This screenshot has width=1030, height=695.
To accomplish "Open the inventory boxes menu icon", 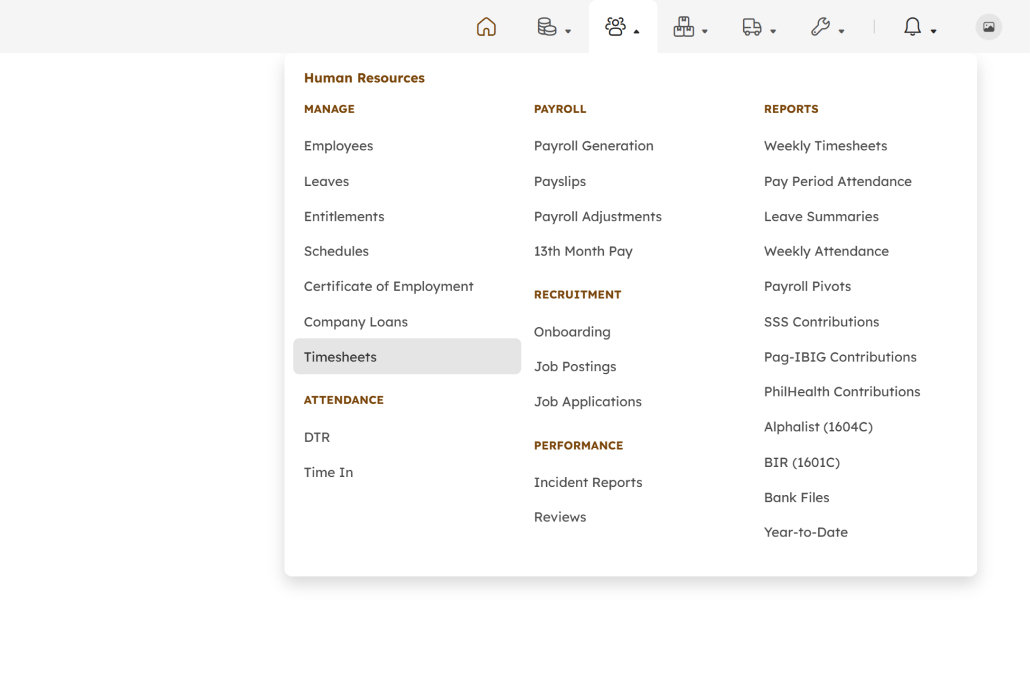I will (683, 27).
